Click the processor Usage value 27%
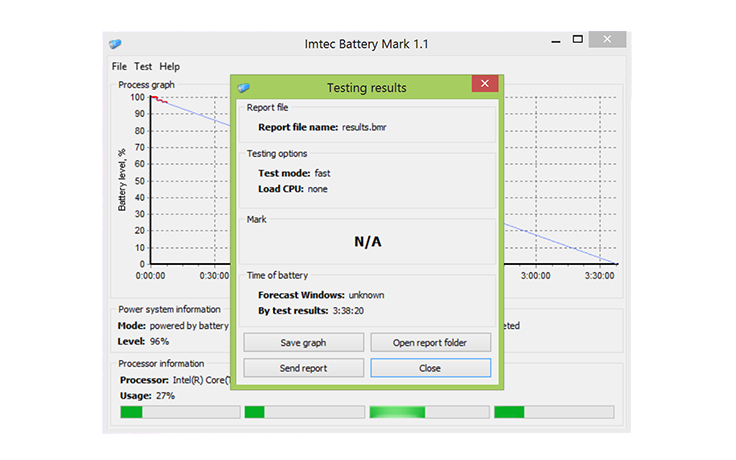 165,396
